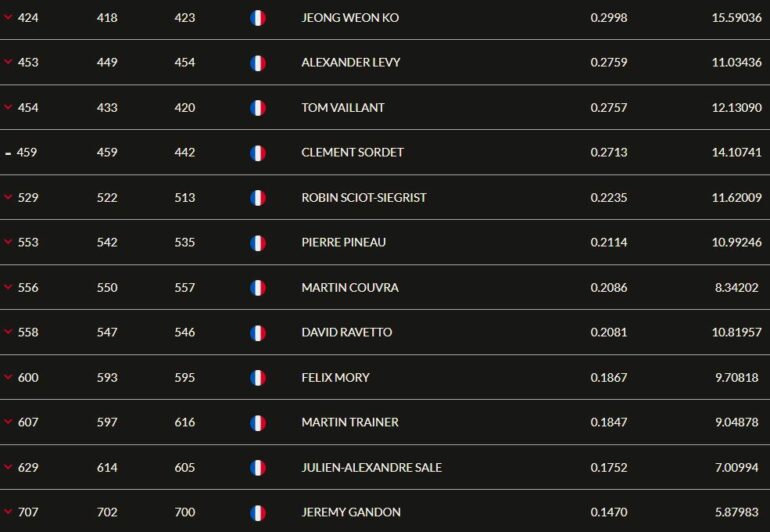
Task: Open player profile for Jeong Weon Ko
Action: (x=349, y=18)
